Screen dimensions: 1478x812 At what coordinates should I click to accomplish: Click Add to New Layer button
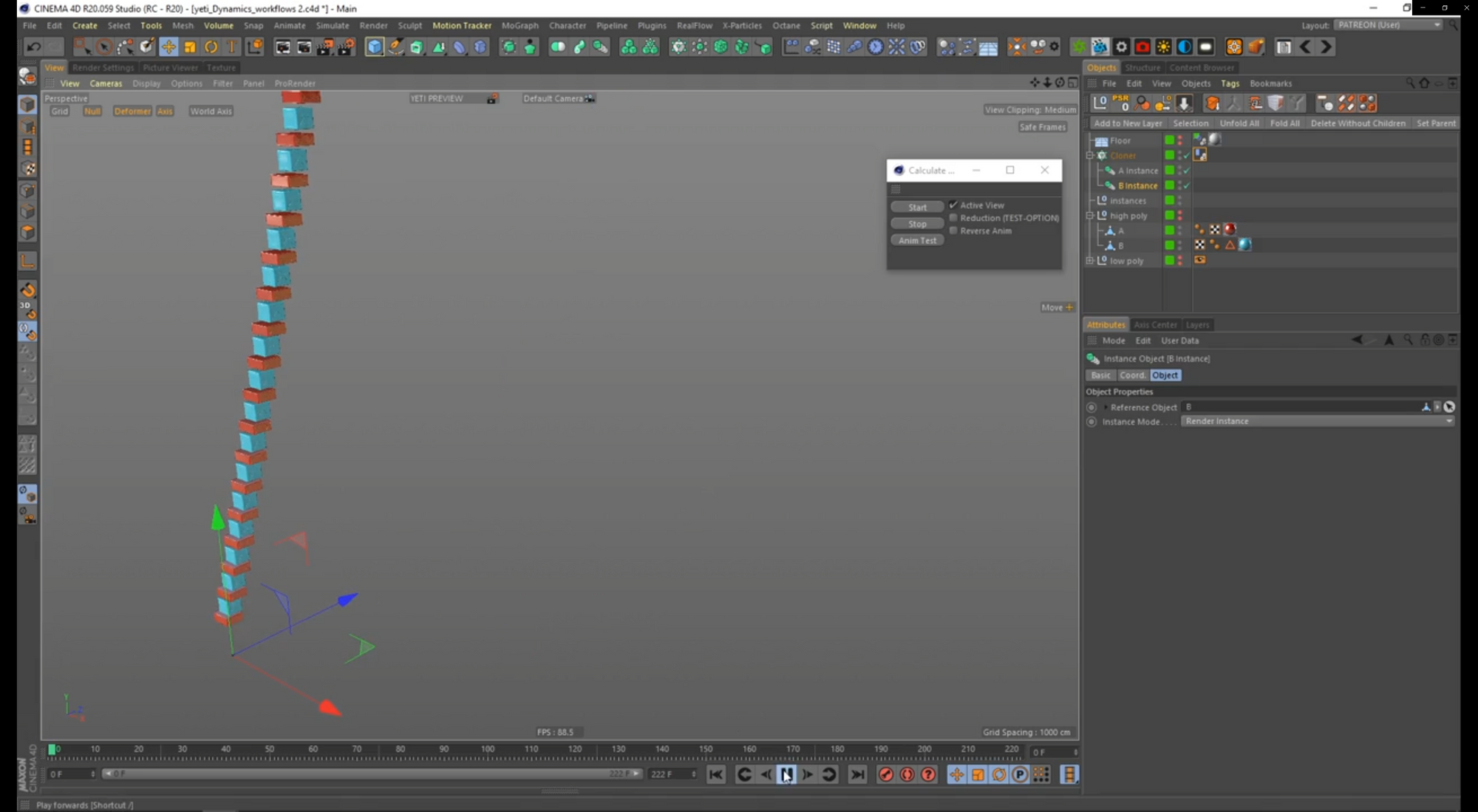tap(1128, 123)
